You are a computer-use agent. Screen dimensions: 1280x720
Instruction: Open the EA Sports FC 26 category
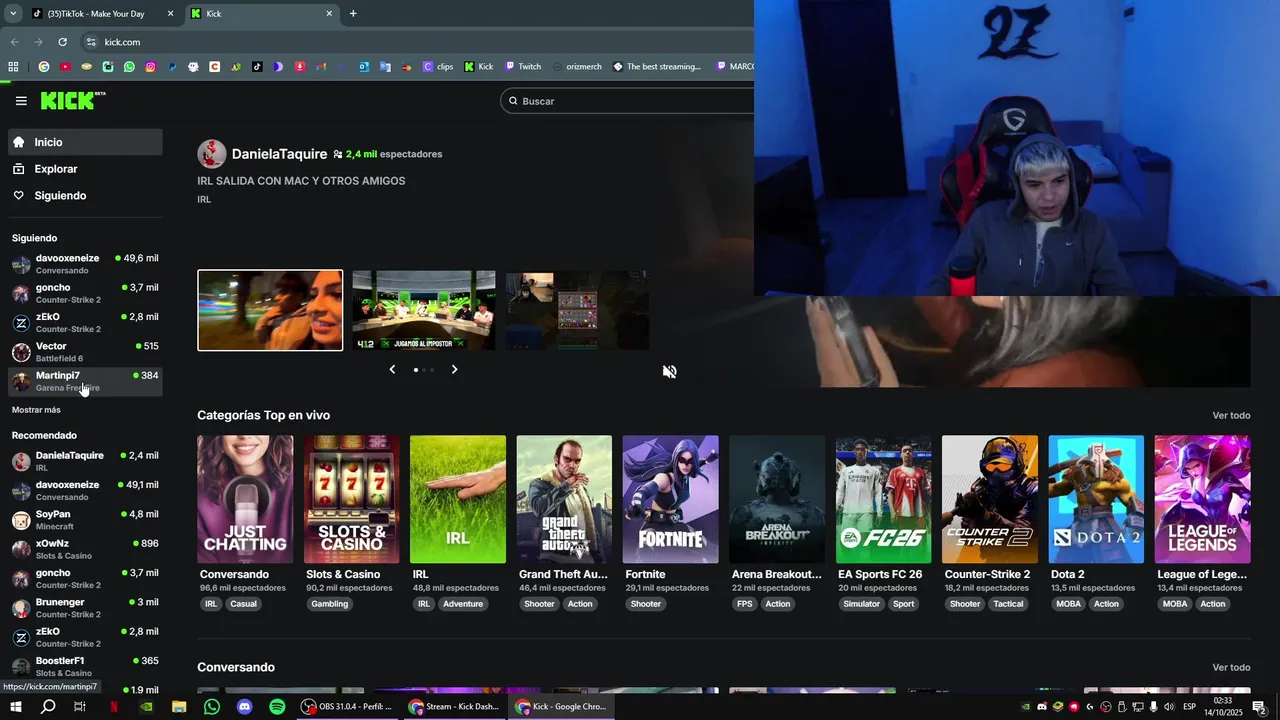(883, 499)
